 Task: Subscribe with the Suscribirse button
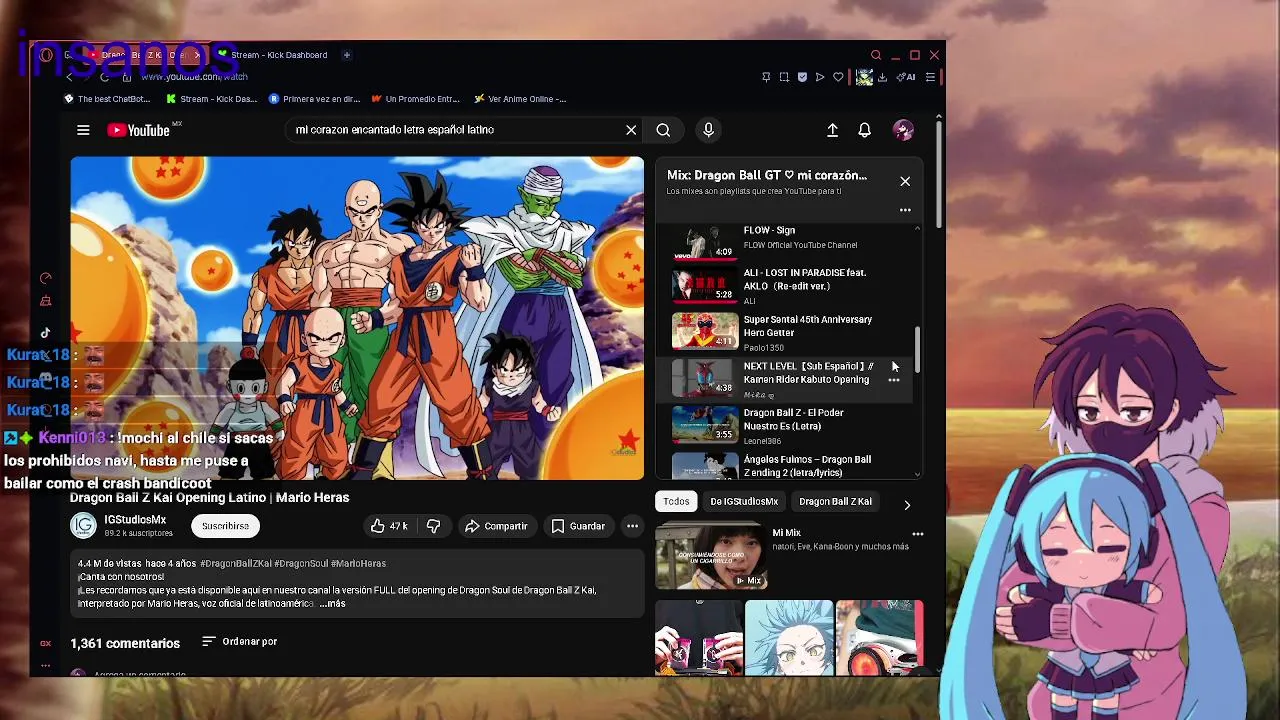click(x=225, y=526)
